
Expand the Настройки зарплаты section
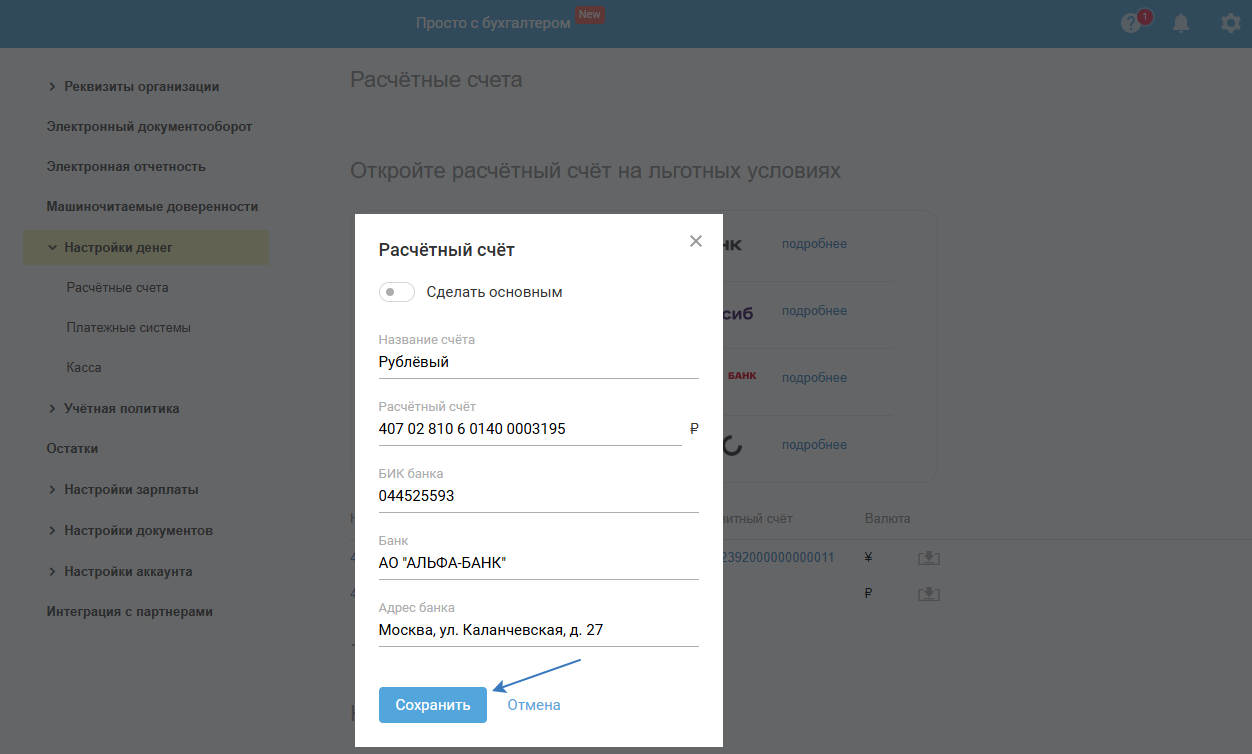[x=52, y=490]
